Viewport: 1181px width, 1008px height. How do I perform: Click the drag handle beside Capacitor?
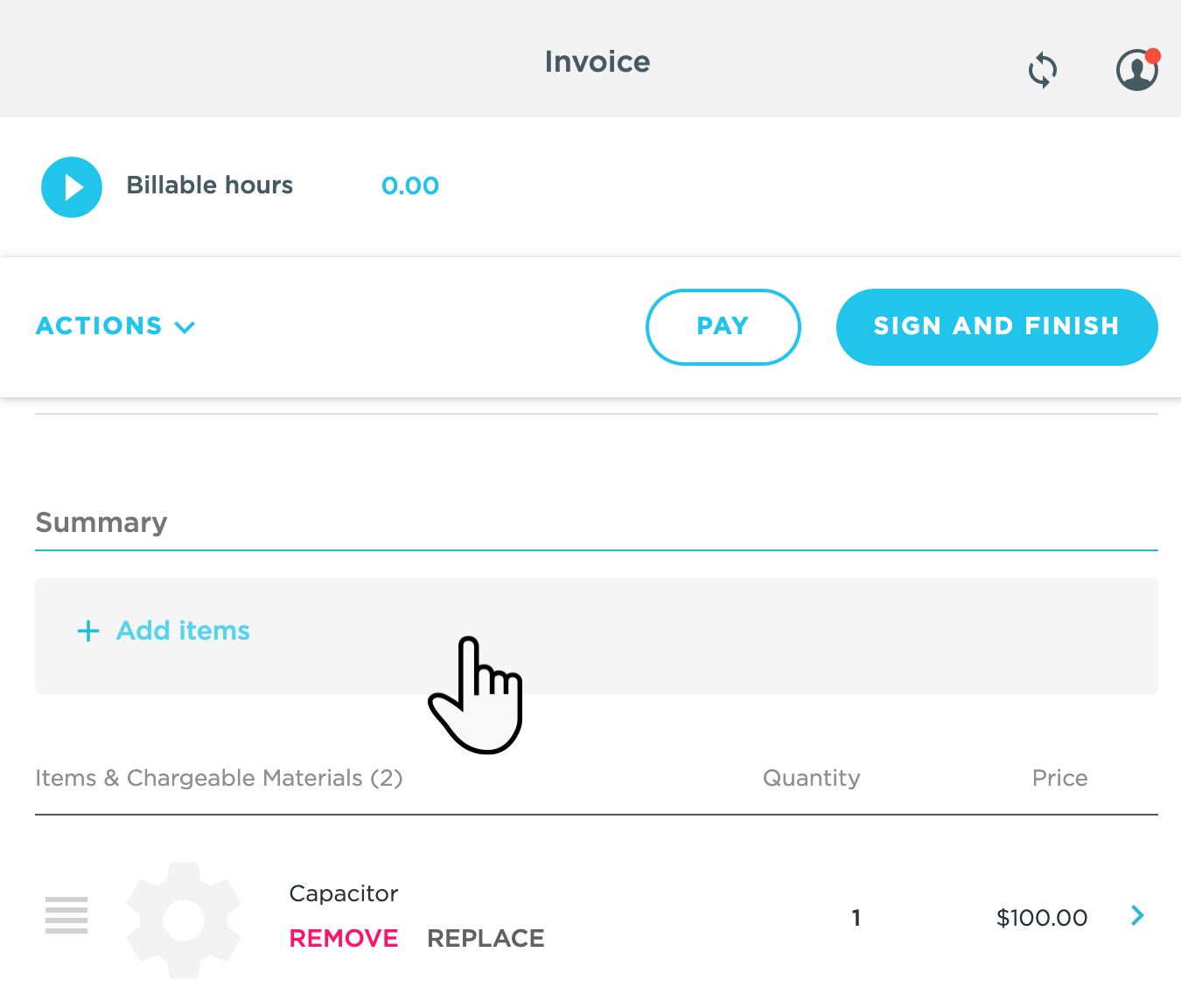[x=66, y=915]
